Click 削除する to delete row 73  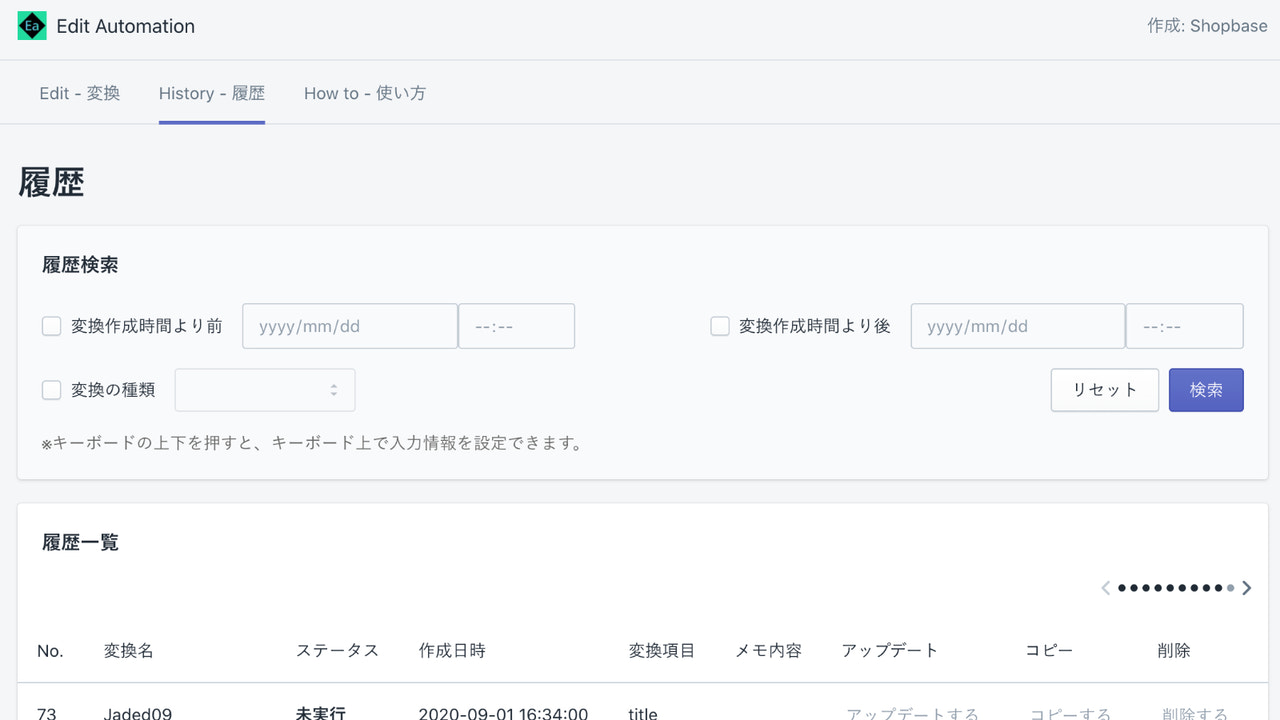[1194, 713]
